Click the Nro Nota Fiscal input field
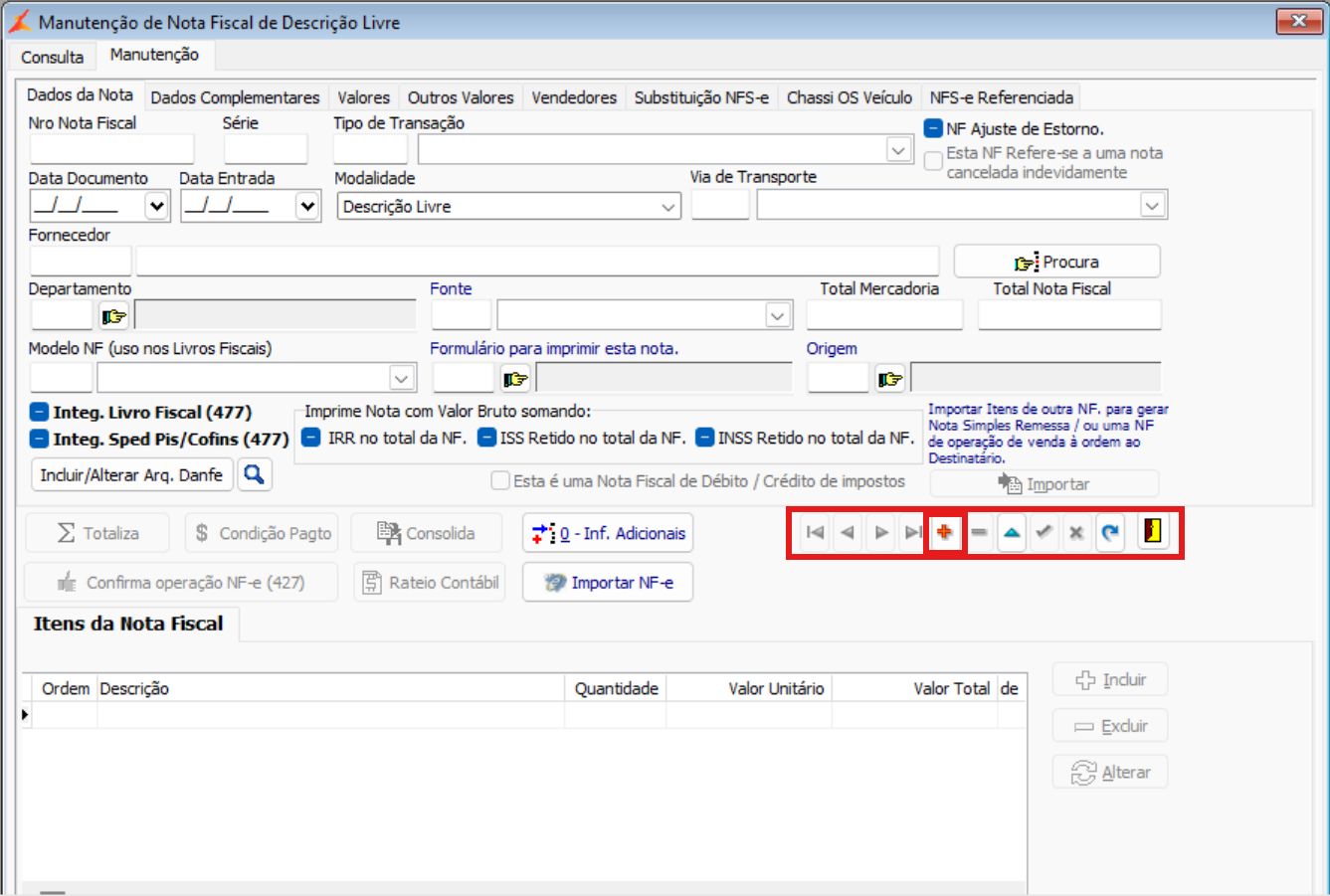 click(111, 150)
